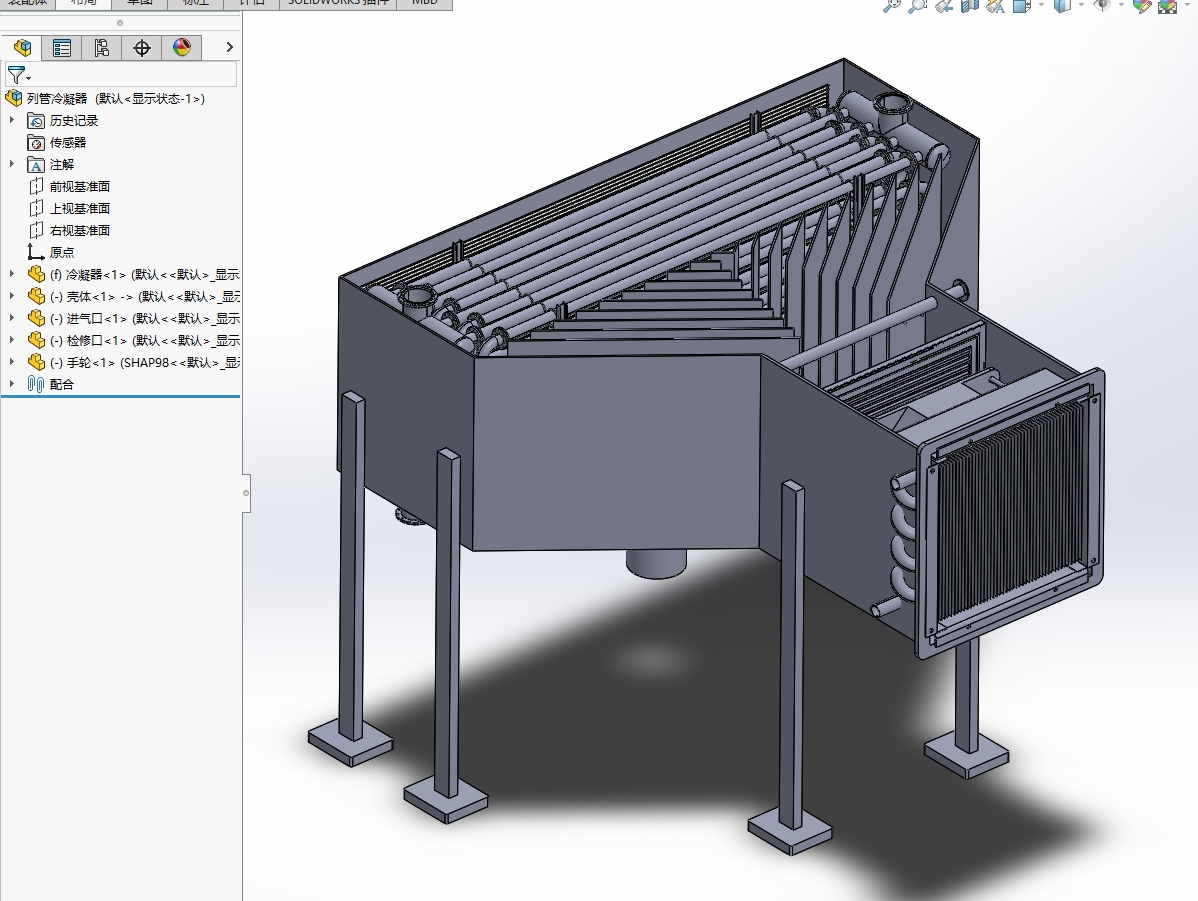Open the FeatureManager design tree tab
This screenshot has width=1198, height=901.
click(22, 48)
